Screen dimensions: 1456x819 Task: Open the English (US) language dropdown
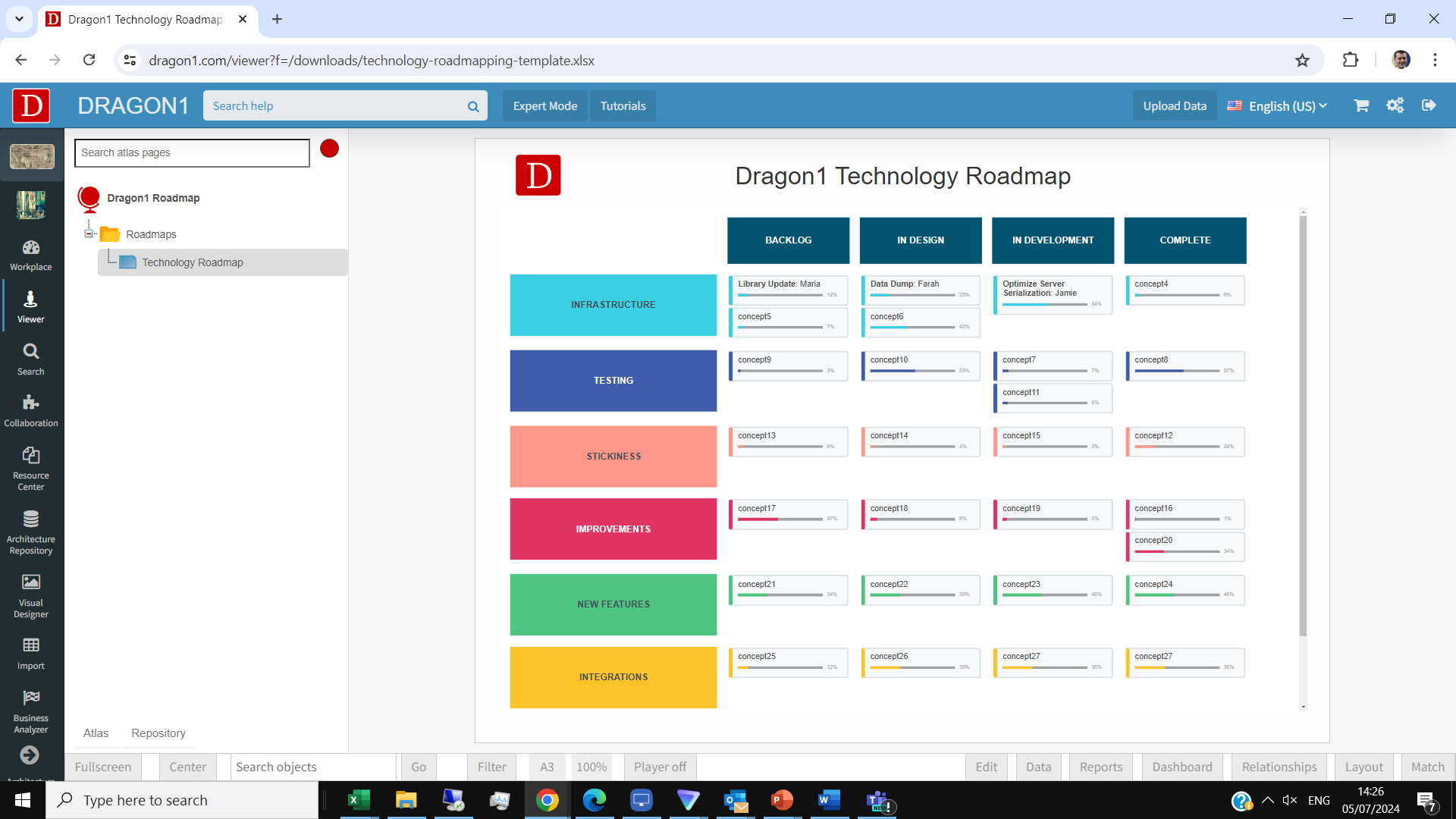tap(1278, 106)
